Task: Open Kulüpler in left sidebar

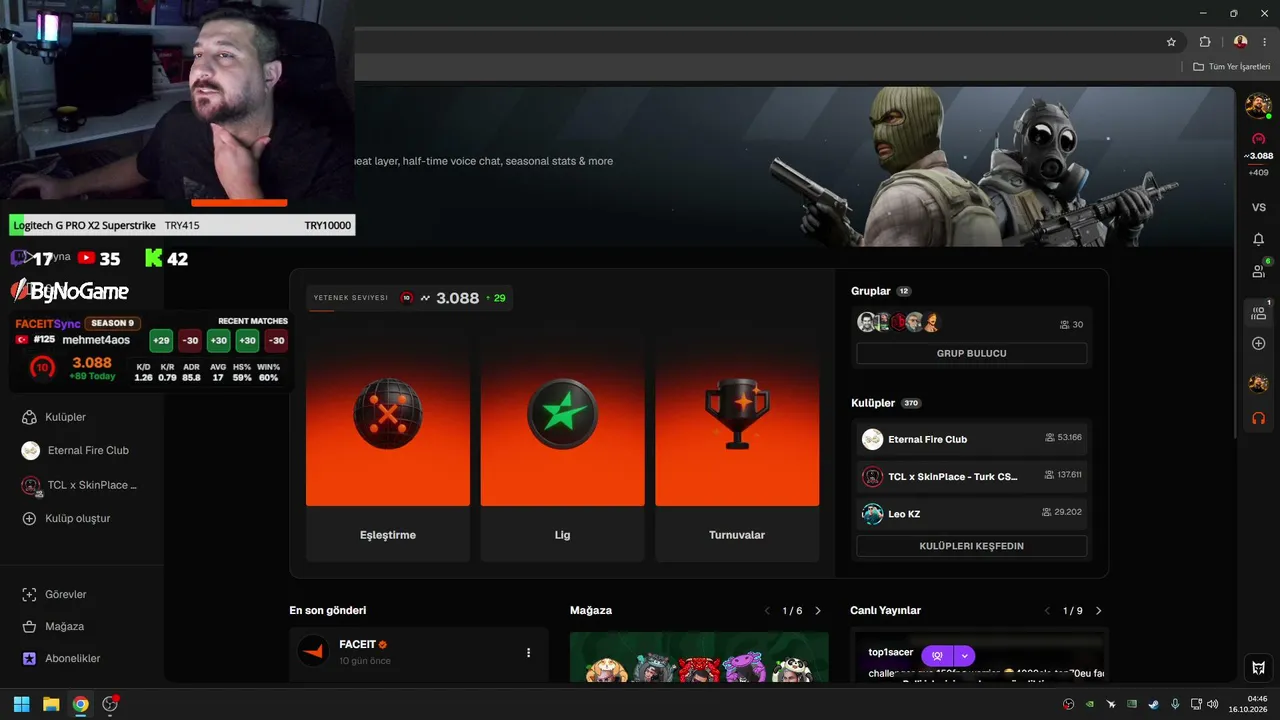Action: coord(55,417)
